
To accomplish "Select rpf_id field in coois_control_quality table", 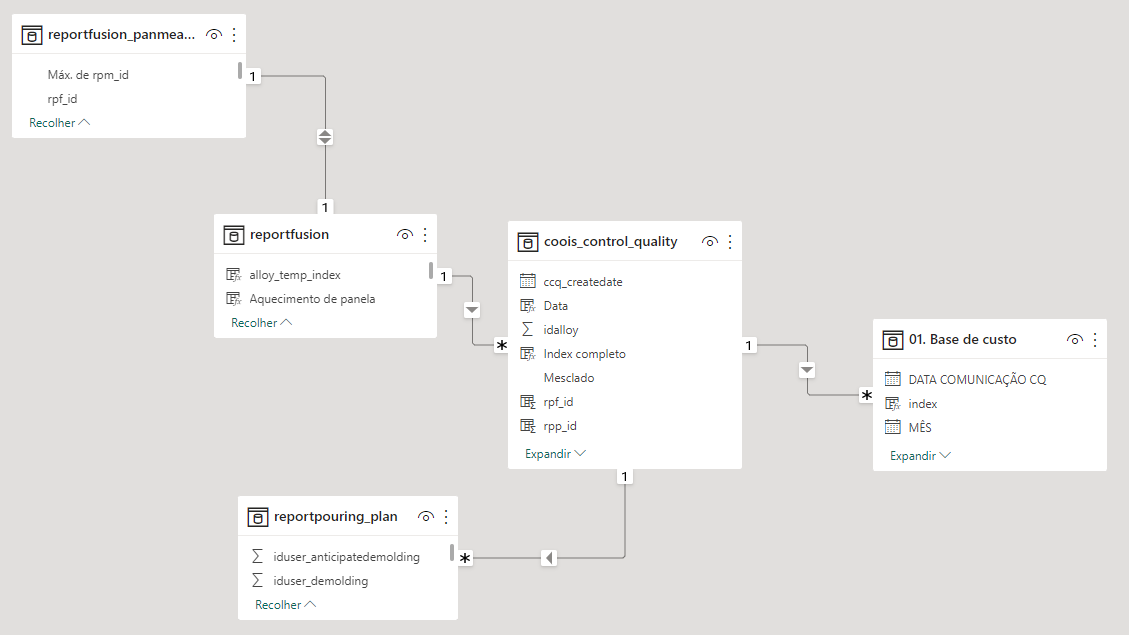I will click(558, 402).
